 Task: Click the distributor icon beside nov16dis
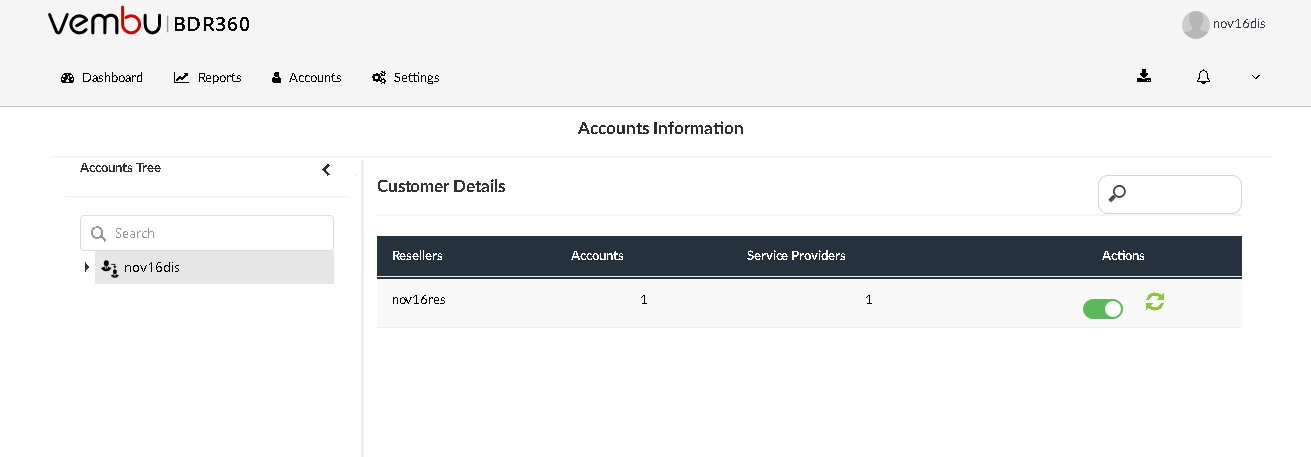109,268
